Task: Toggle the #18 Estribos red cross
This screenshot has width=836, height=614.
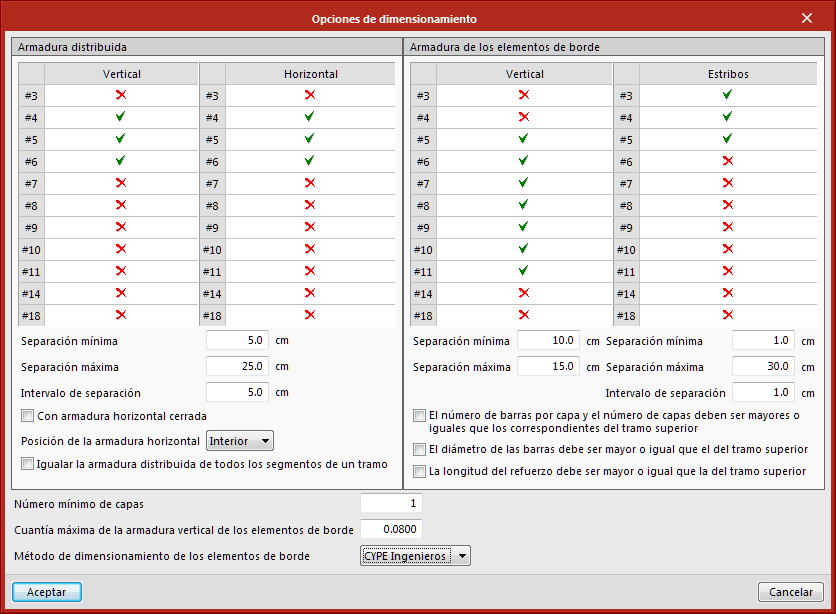Action: click(x=727, y=315)
